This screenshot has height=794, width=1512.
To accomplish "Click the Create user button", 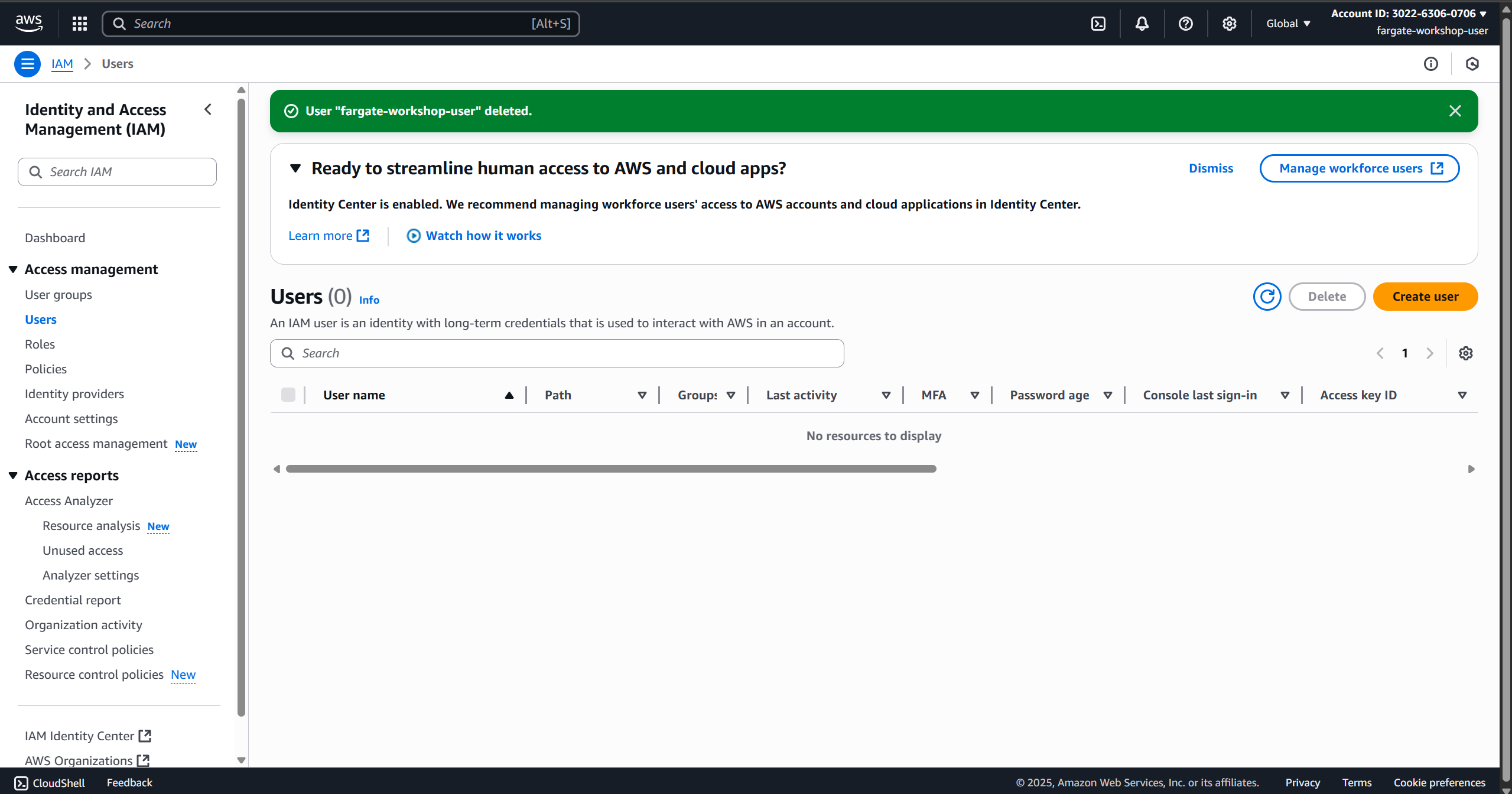I will point(1425,297).
